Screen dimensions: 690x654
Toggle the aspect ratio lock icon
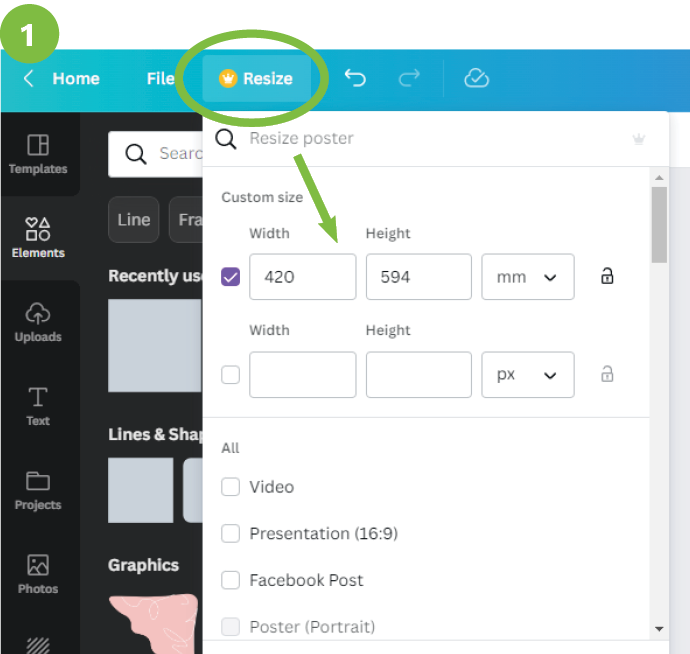pyautogui.click(x=607, y=277)
